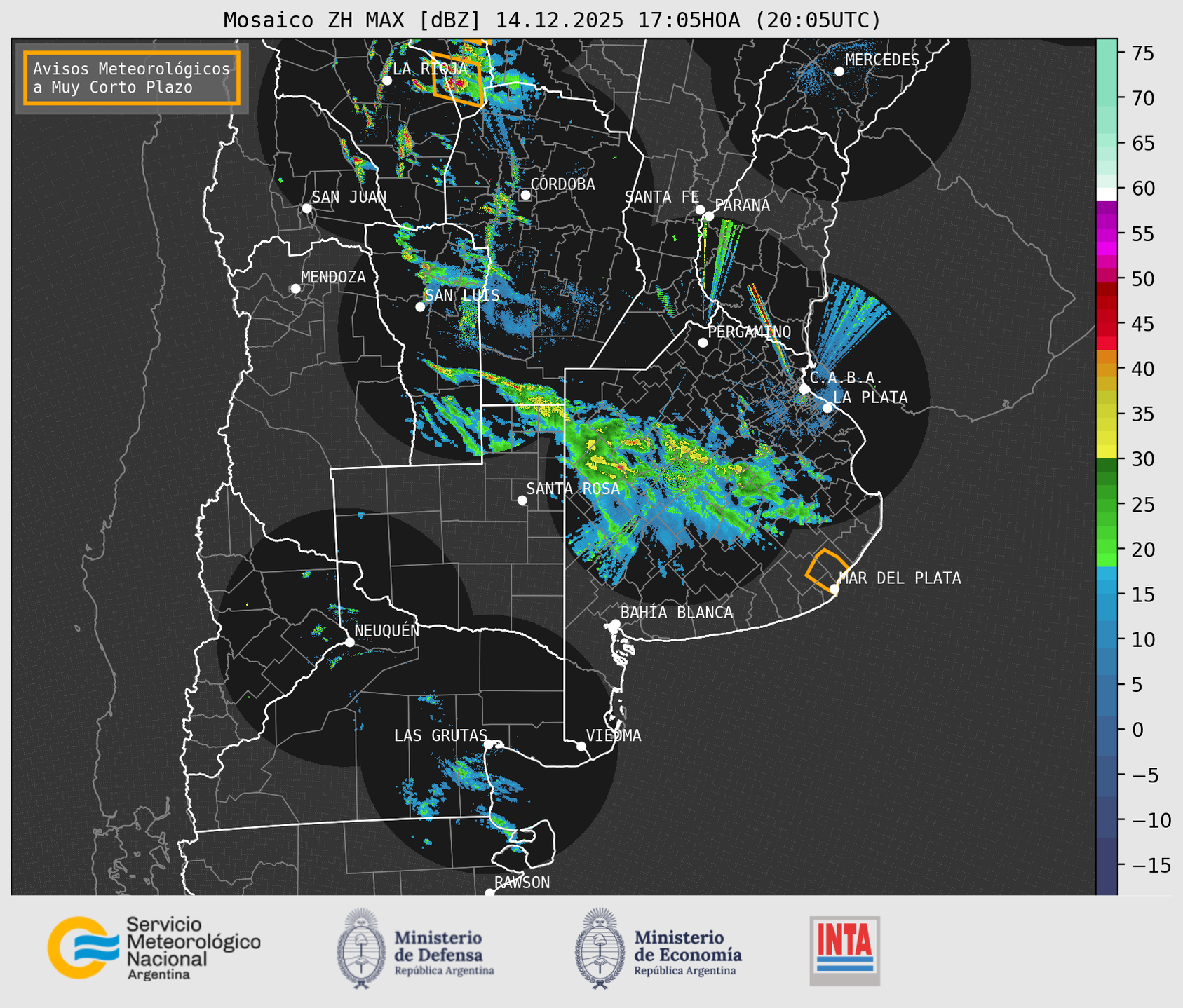Click the 'BAHÍA BLANCA' map label
Image resolution: width=1183 pixels, height=1008 pixels.
(677, 613)
